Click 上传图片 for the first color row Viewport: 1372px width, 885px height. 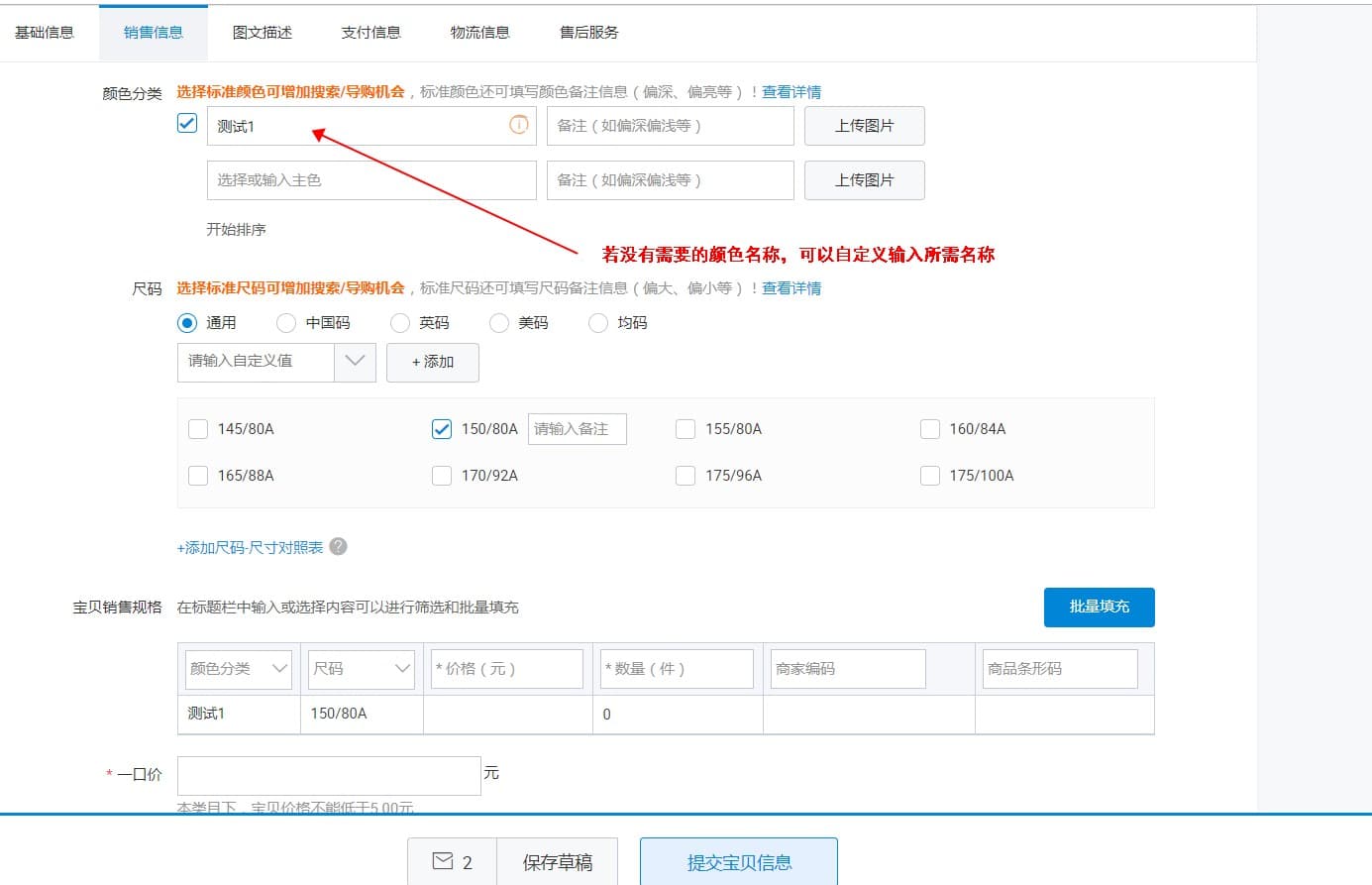(x=864, y=125)
